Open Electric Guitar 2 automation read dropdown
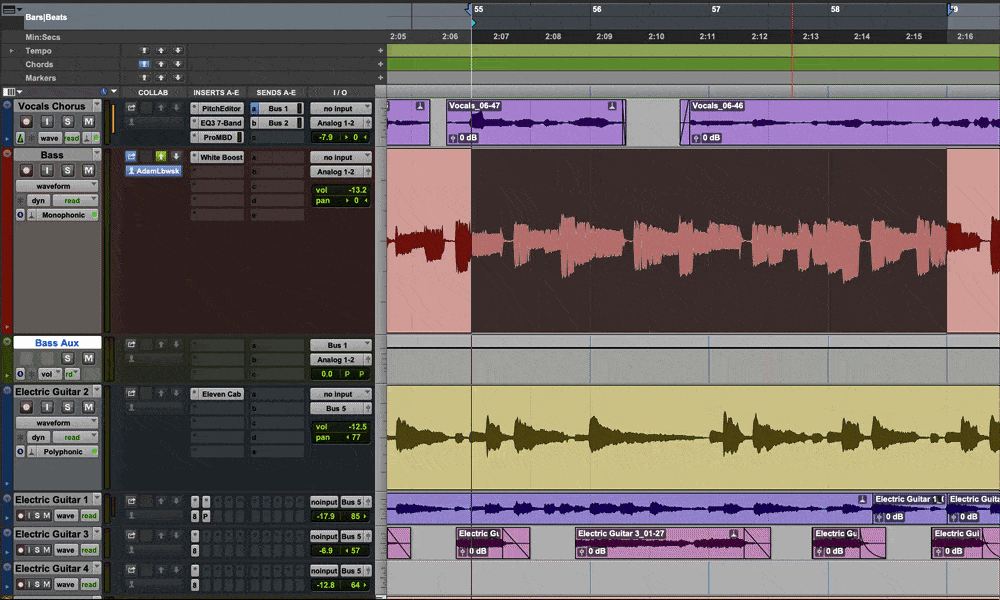The height and width of the screenshot is (600, 1000). tap(74, 437)
